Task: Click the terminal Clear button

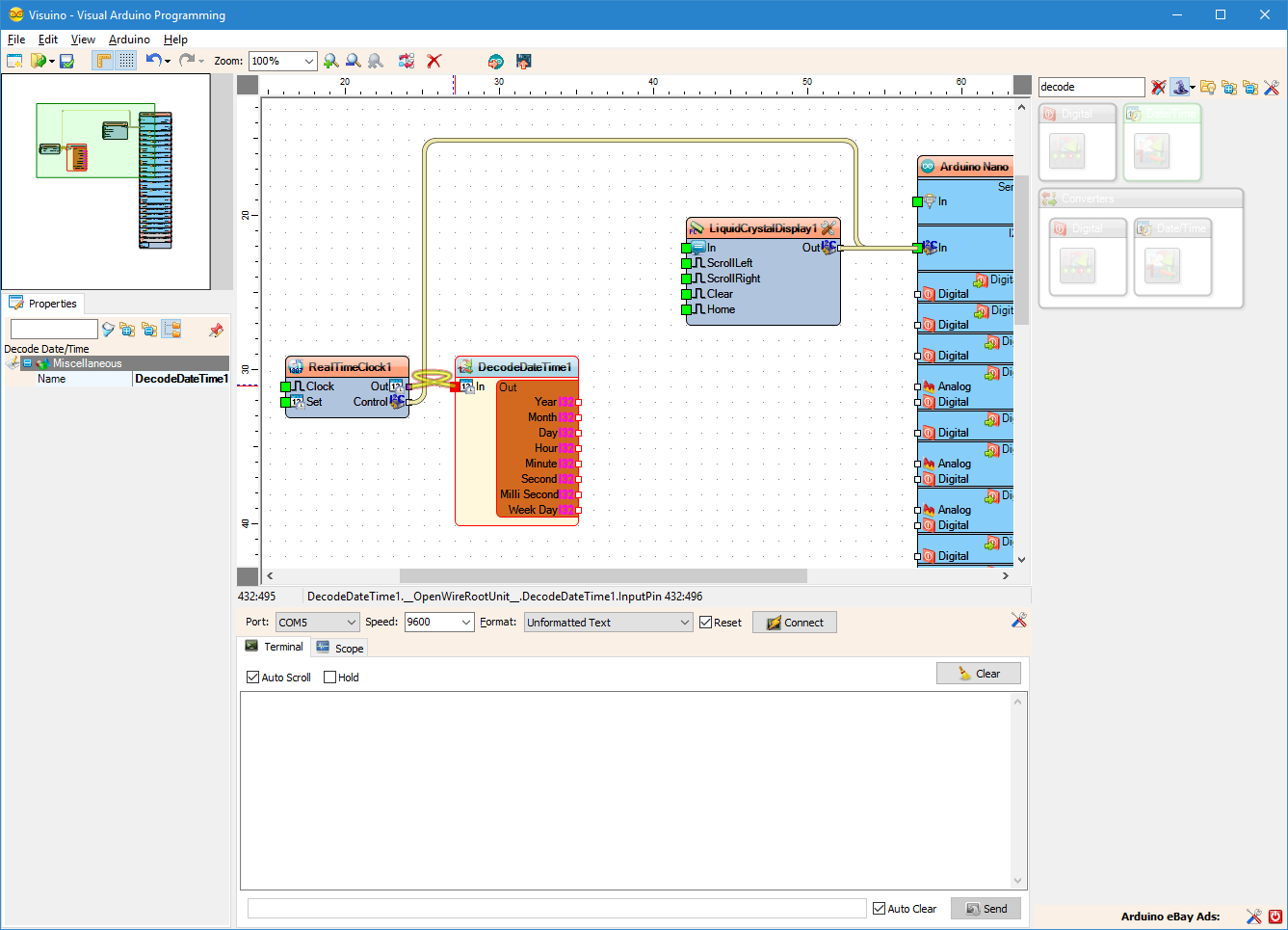Action: 979,674
